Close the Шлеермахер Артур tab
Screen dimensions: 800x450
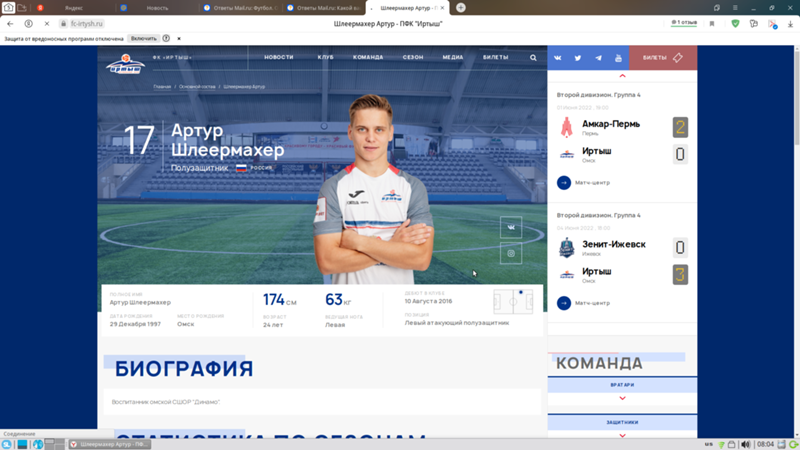pos(442,8)
